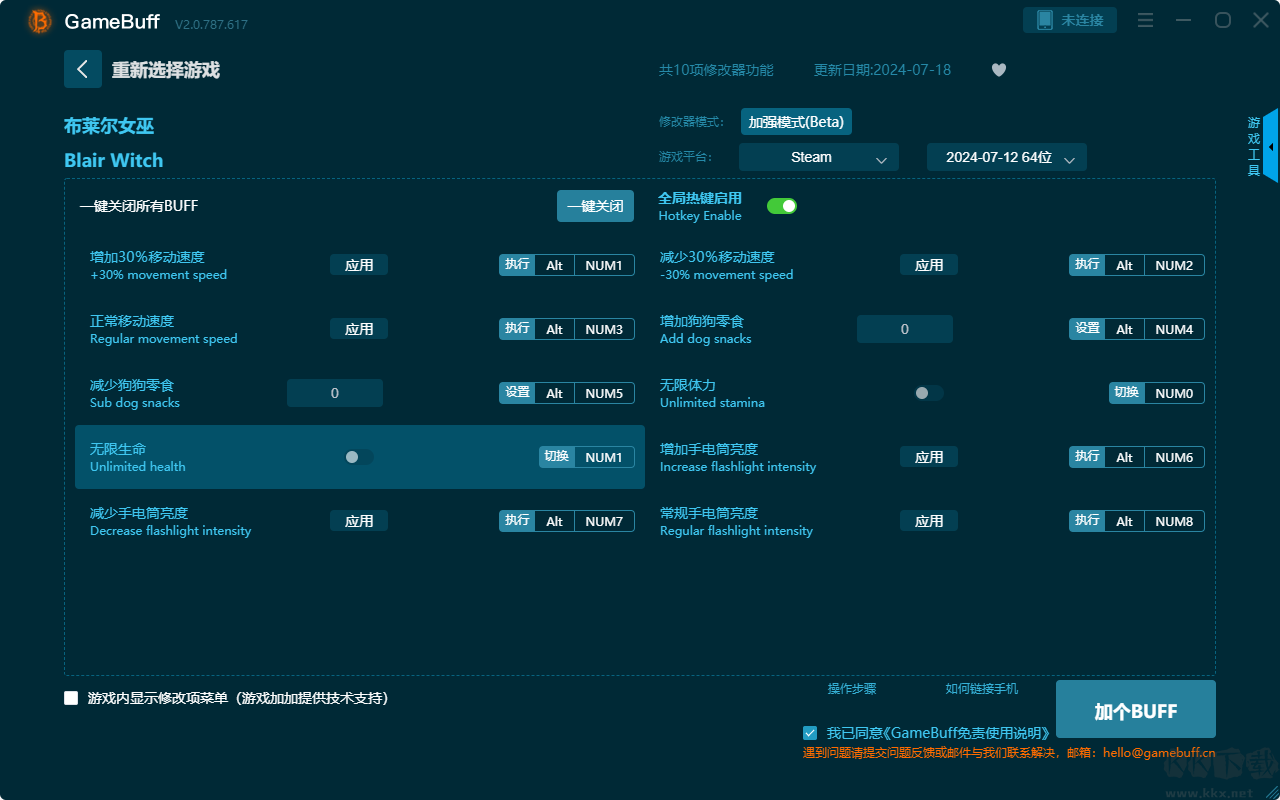Screen dimensions: 1280x800
Task: Click the NUM3 hotkey for Regular movement speed
Action: tap(604, 329)
